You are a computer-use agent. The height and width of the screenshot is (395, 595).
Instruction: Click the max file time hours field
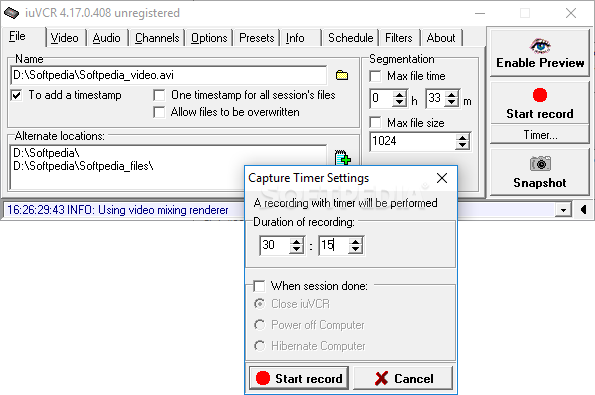pyautogui.click(x=381, y=99)
